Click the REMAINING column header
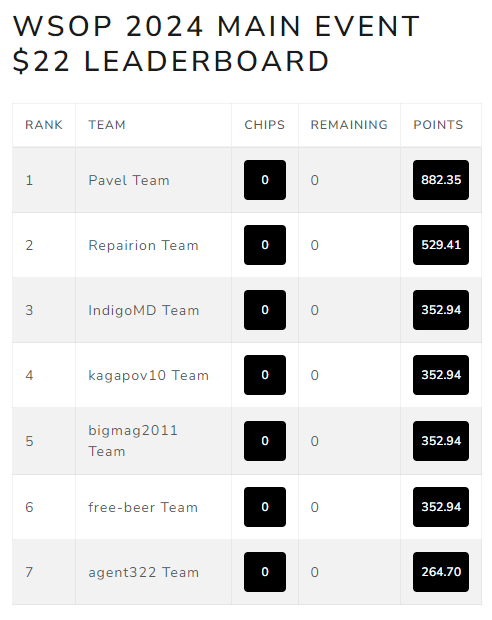 click(349, 125)
